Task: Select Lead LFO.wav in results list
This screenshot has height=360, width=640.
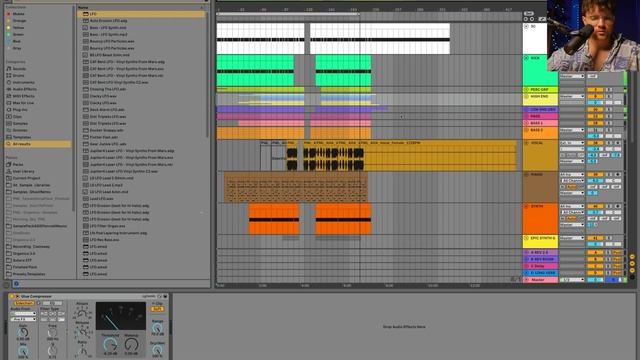Action: 102,199
